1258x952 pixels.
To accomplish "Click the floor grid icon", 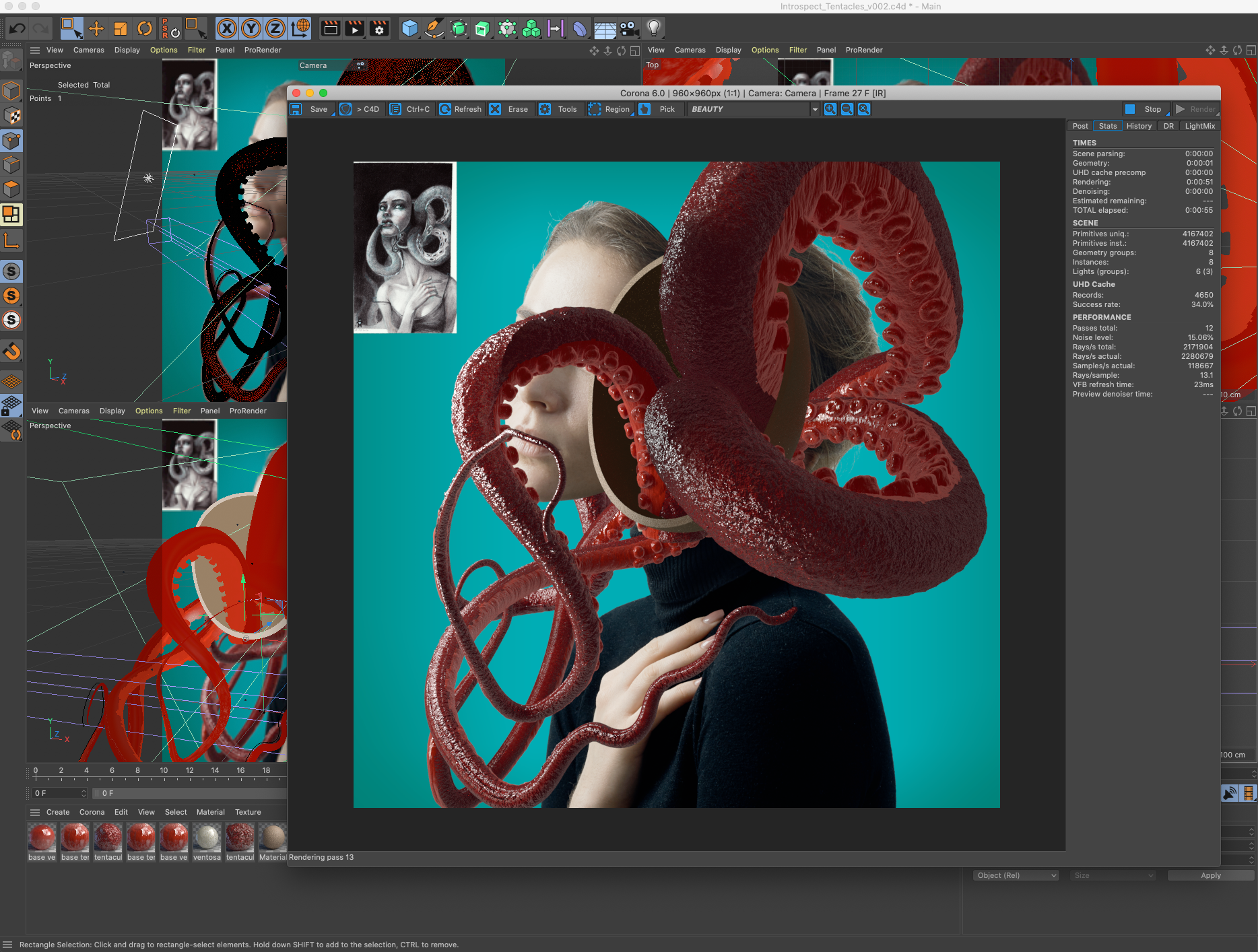I will tap(605, 28).
